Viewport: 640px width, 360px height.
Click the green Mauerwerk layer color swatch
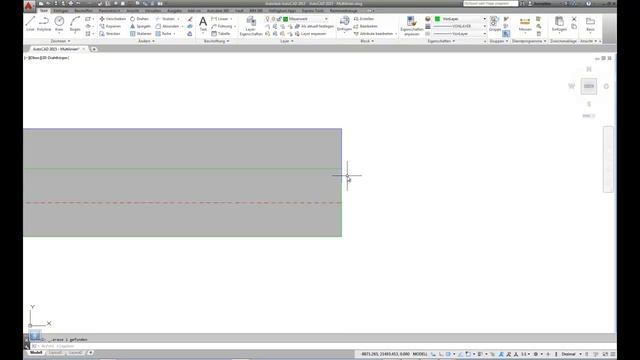point(286,19)
